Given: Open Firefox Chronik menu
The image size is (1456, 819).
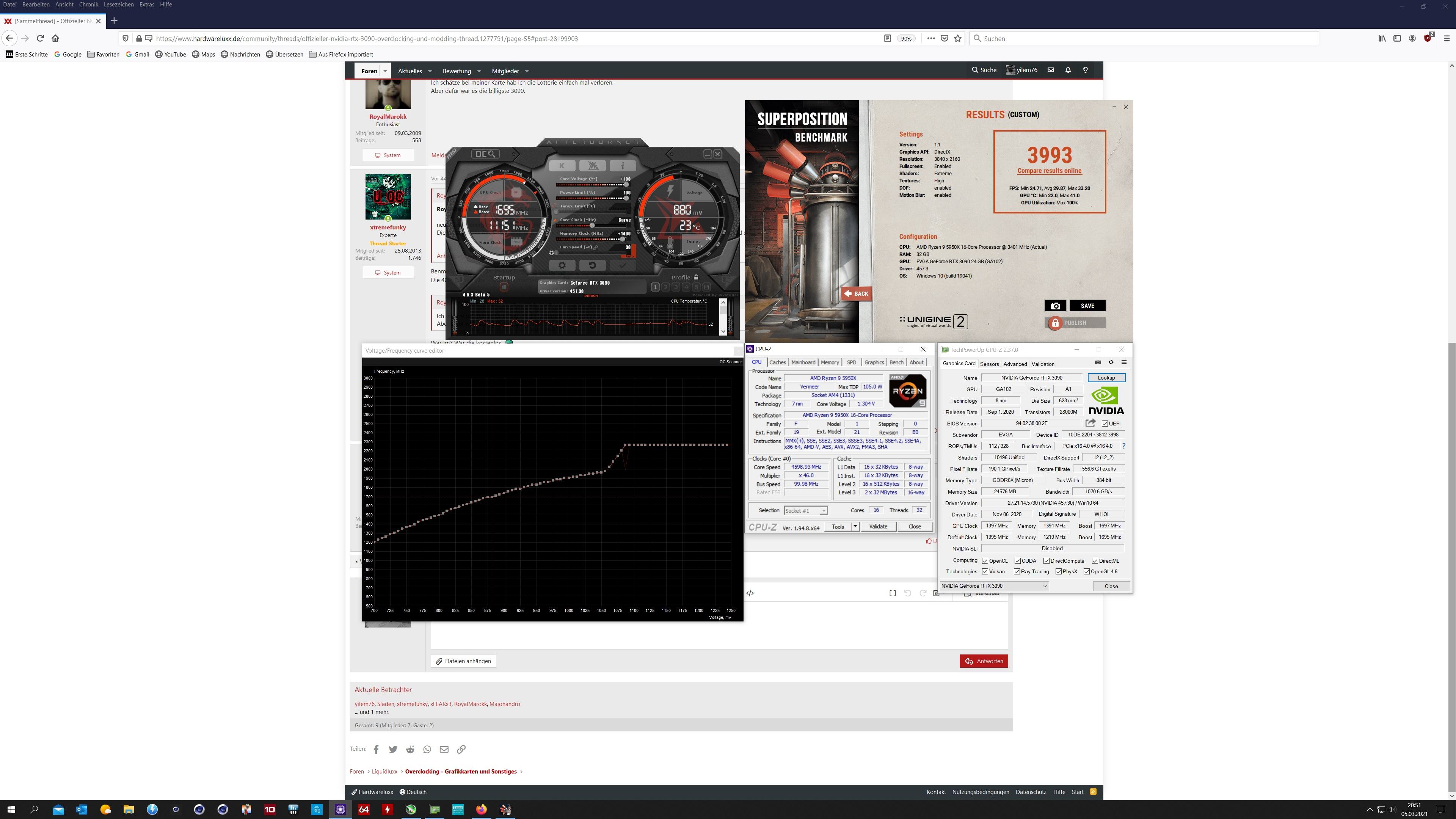Looking at the screenshot, I should click(x=88, y=5).
